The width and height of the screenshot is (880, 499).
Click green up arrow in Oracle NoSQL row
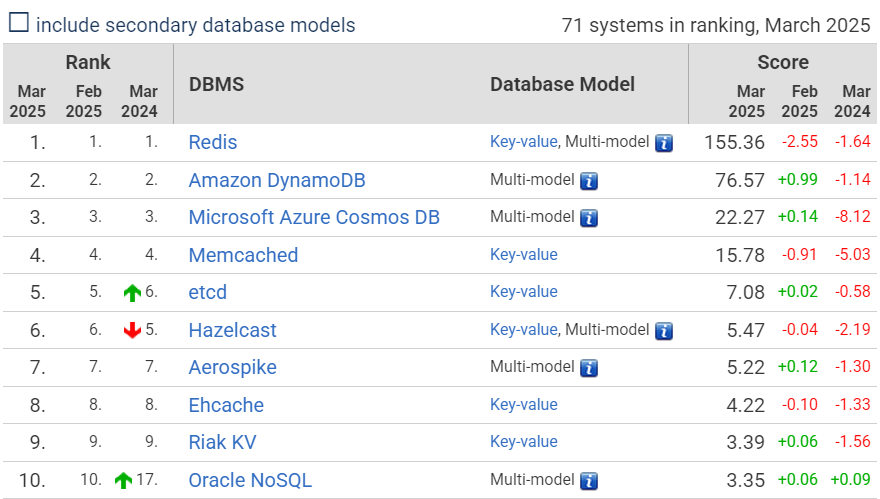click(123, 480)
